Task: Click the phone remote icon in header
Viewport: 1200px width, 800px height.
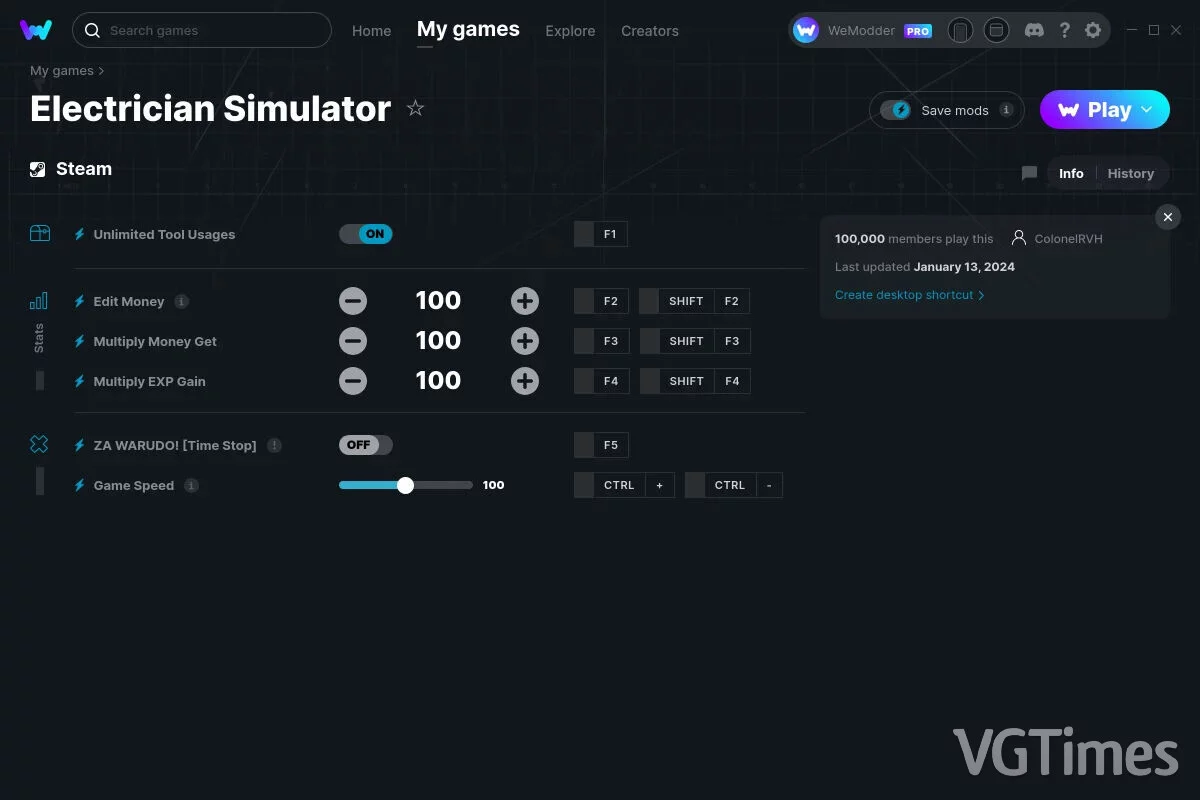Action: point(960,31)
